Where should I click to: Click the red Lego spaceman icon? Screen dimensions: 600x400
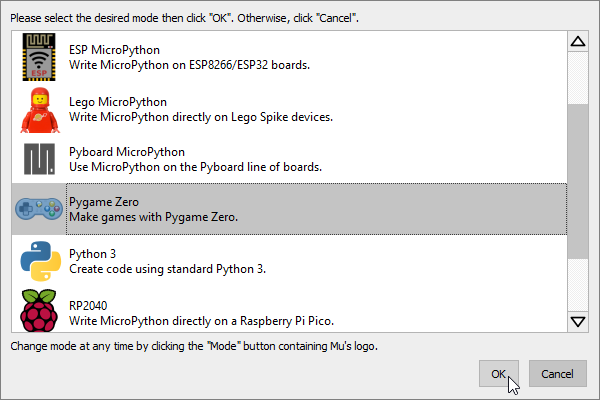click(x=40, y=110)
